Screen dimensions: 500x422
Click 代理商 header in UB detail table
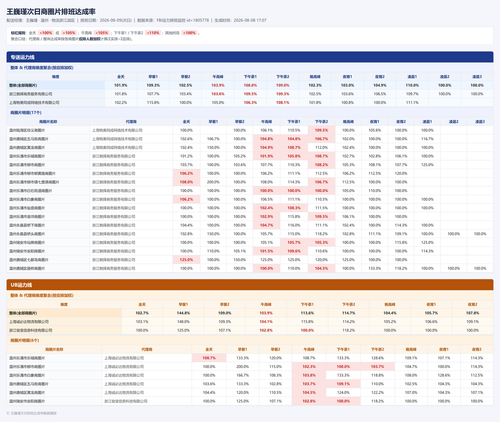tap(147, 349)
